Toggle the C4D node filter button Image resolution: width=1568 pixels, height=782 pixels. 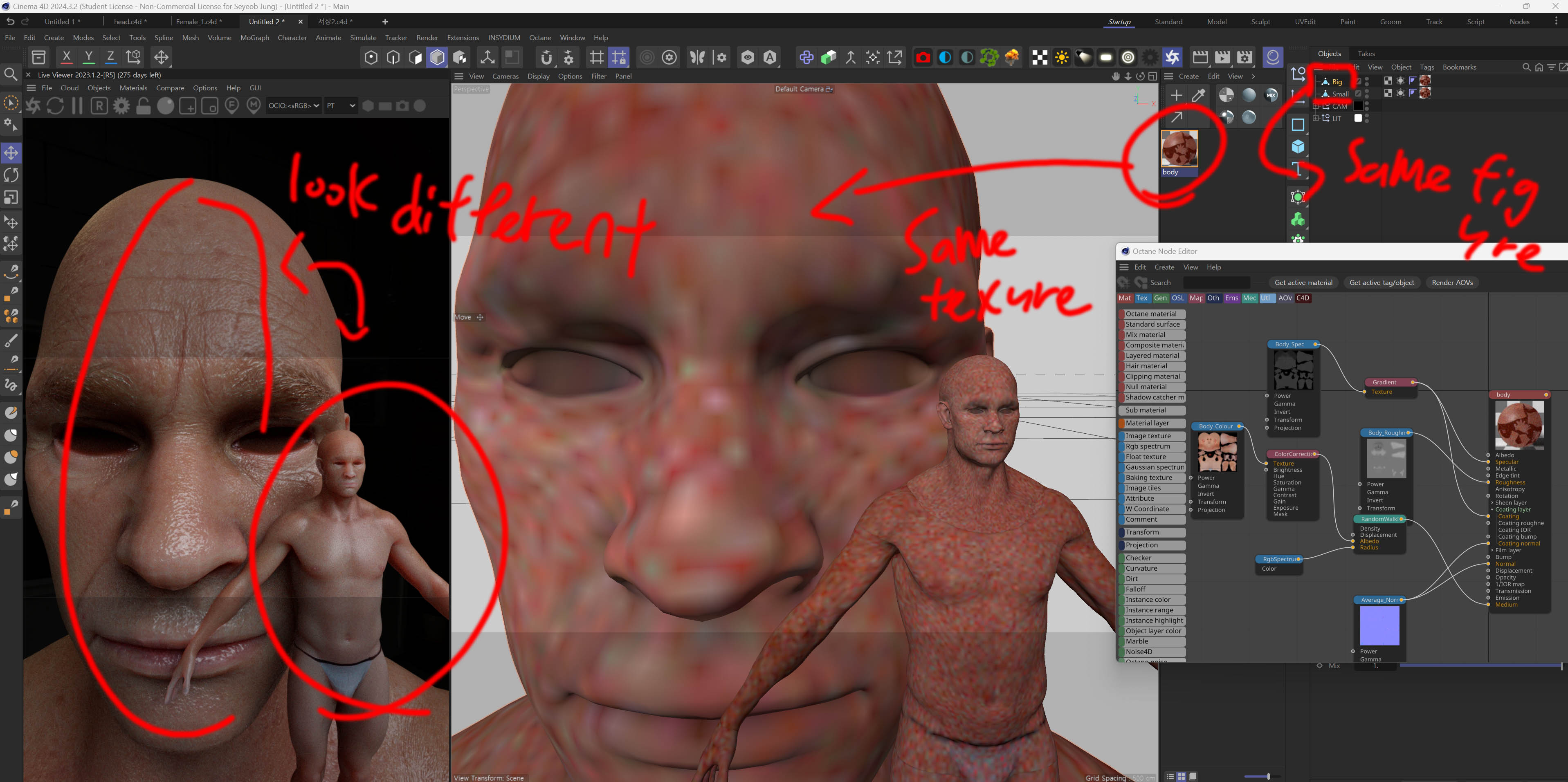point(1303,298)
